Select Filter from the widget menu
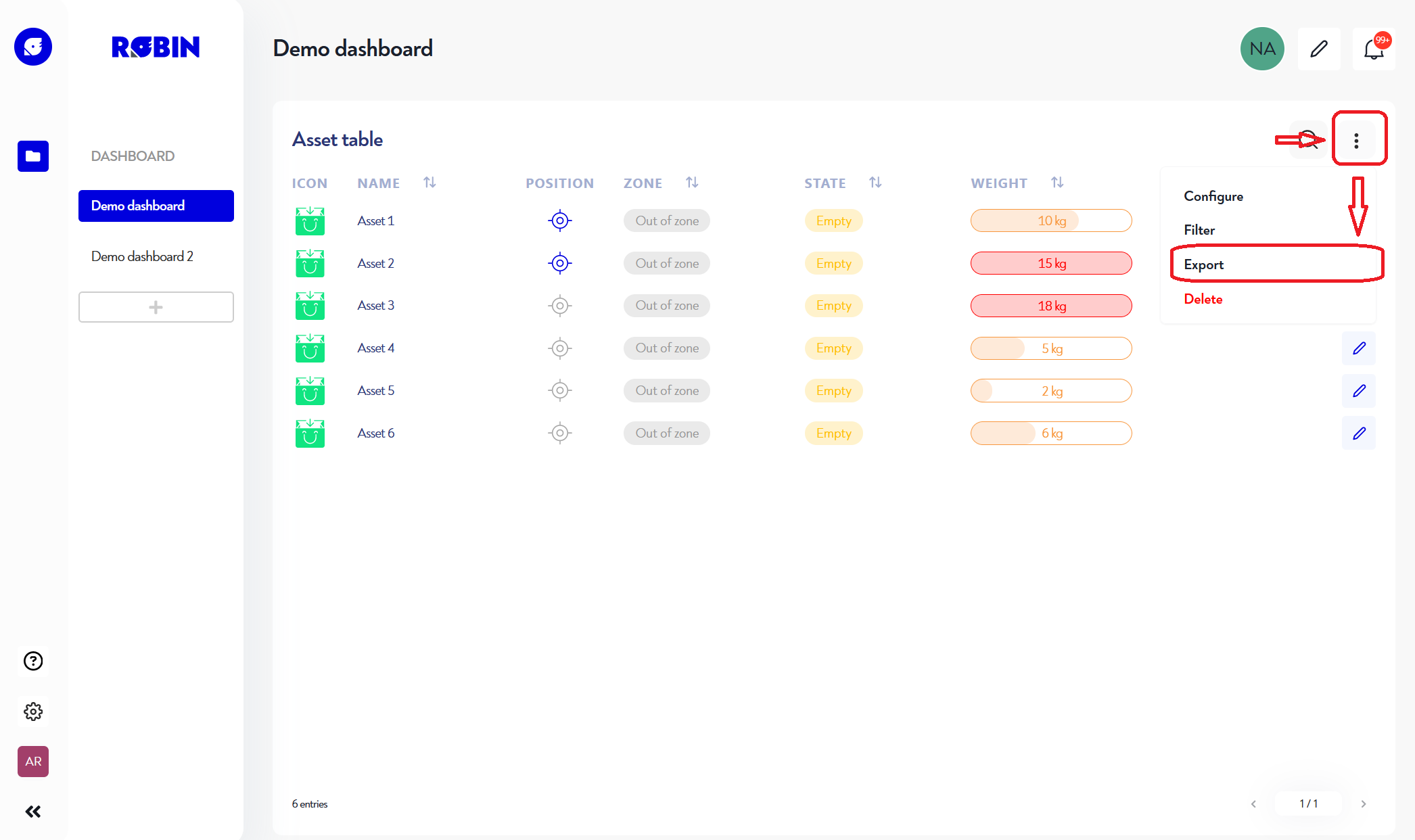 [1199, 230]
